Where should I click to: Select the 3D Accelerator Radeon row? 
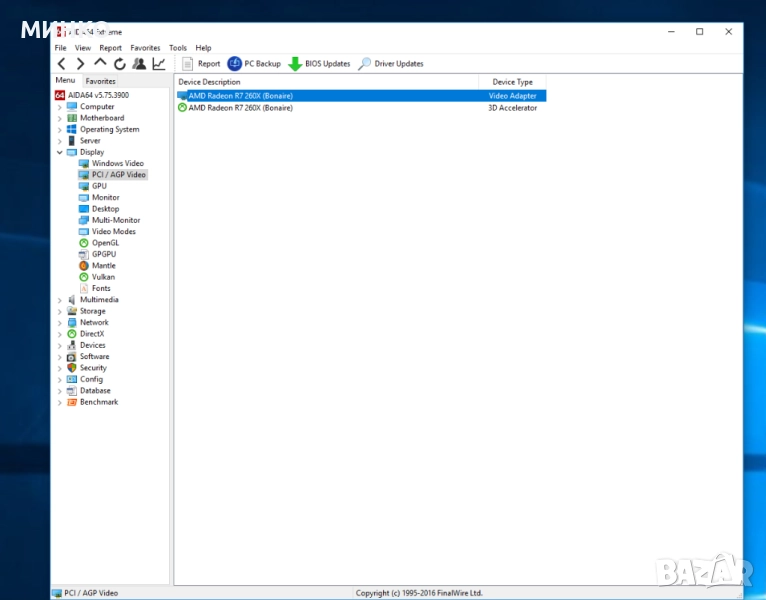[240, 108]
